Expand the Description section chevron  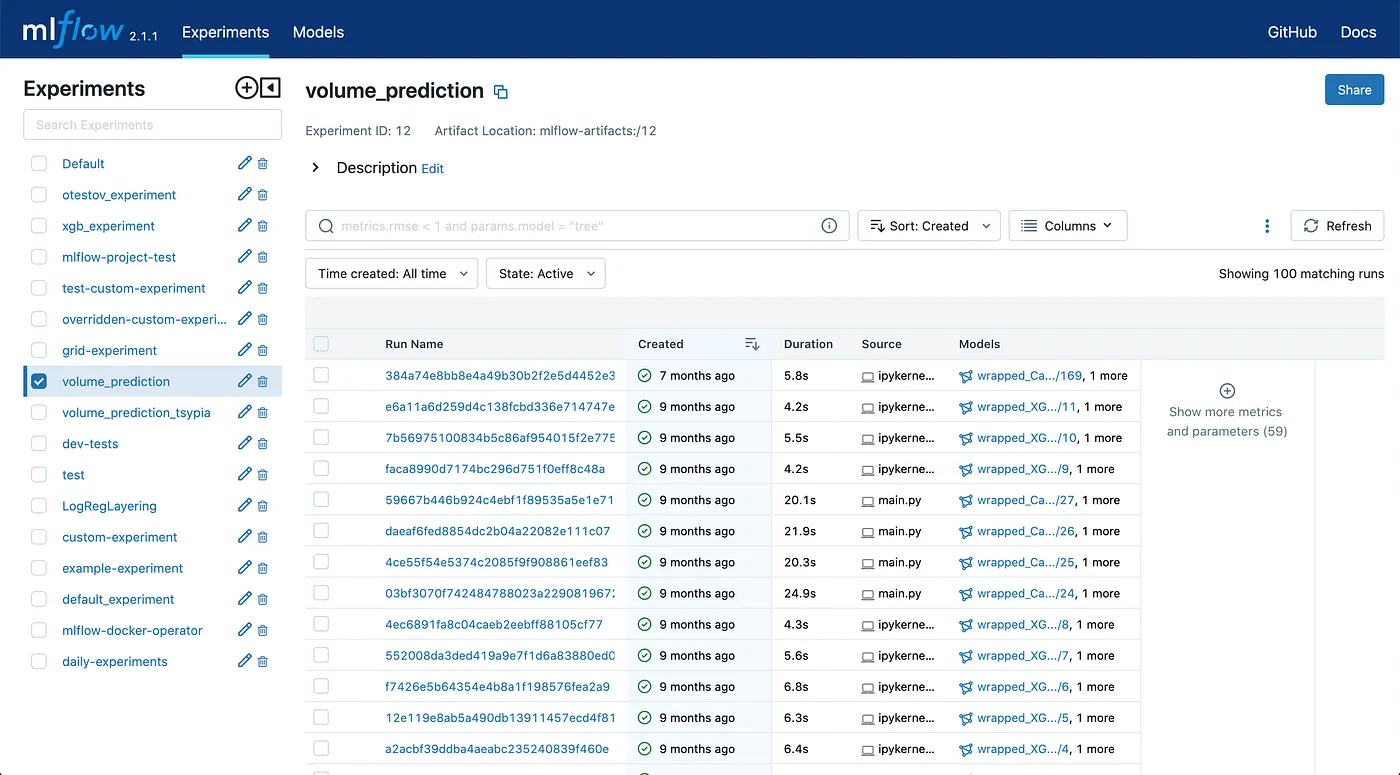click(315, 168)
